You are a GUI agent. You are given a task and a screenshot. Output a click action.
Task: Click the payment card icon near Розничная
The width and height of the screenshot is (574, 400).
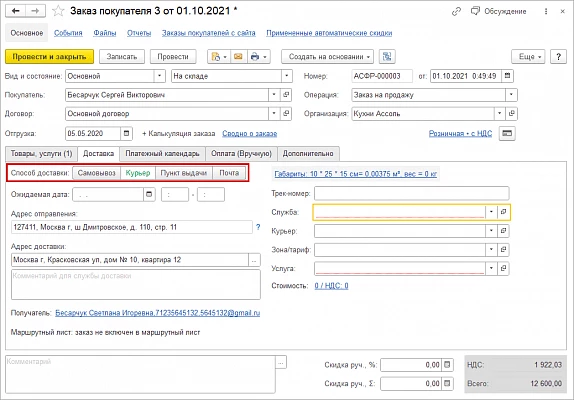[x=507, y=133]
